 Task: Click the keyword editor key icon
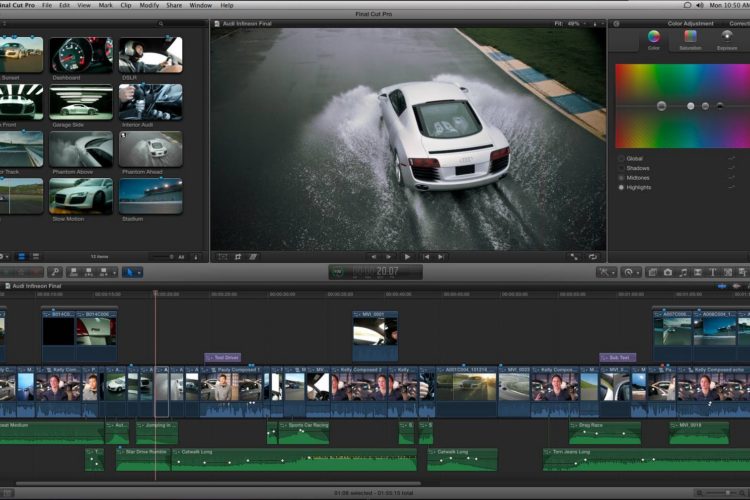pyautogui.click(x=56, y=272)
